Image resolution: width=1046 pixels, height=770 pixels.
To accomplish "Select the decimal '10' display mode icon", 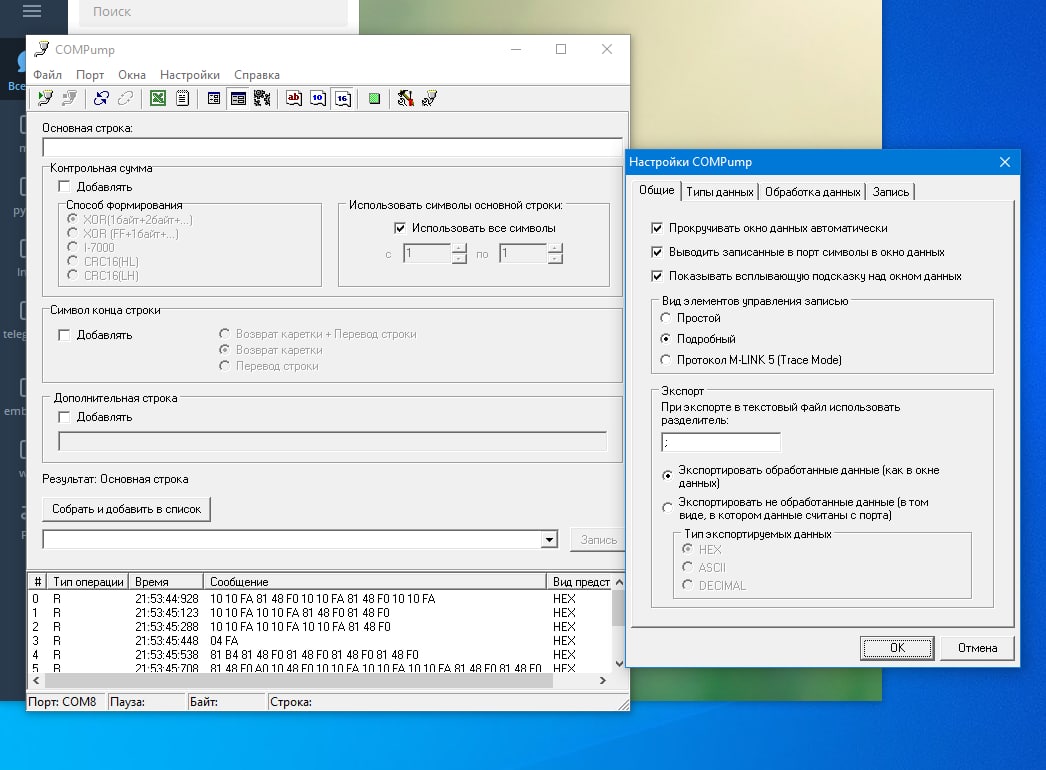I will point(317,98).
